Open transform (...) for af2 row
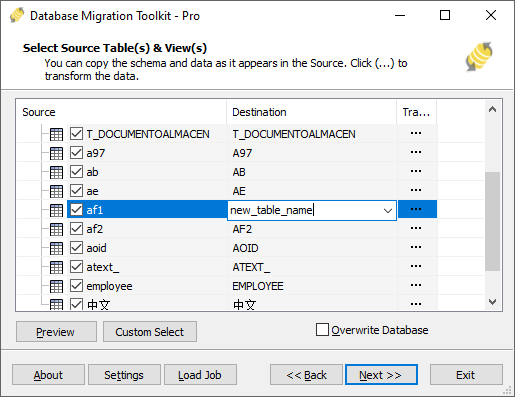 point(416,228)
